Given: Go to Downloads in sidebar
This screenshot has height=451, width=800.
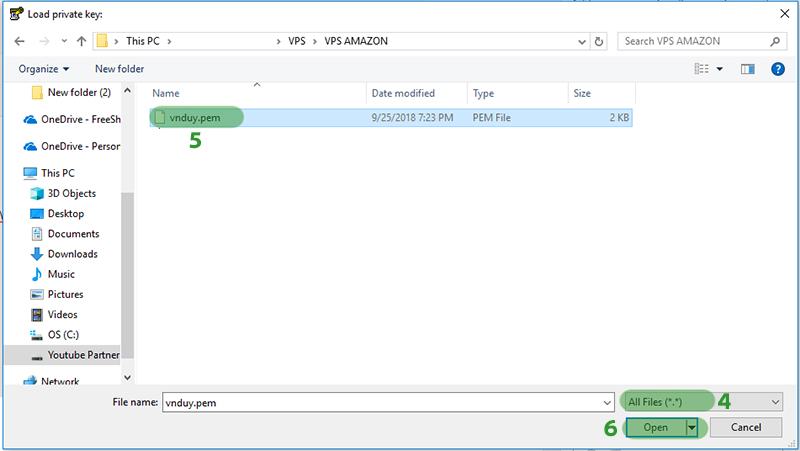Looking at the screenshot, I should click(x=72, y=254).
